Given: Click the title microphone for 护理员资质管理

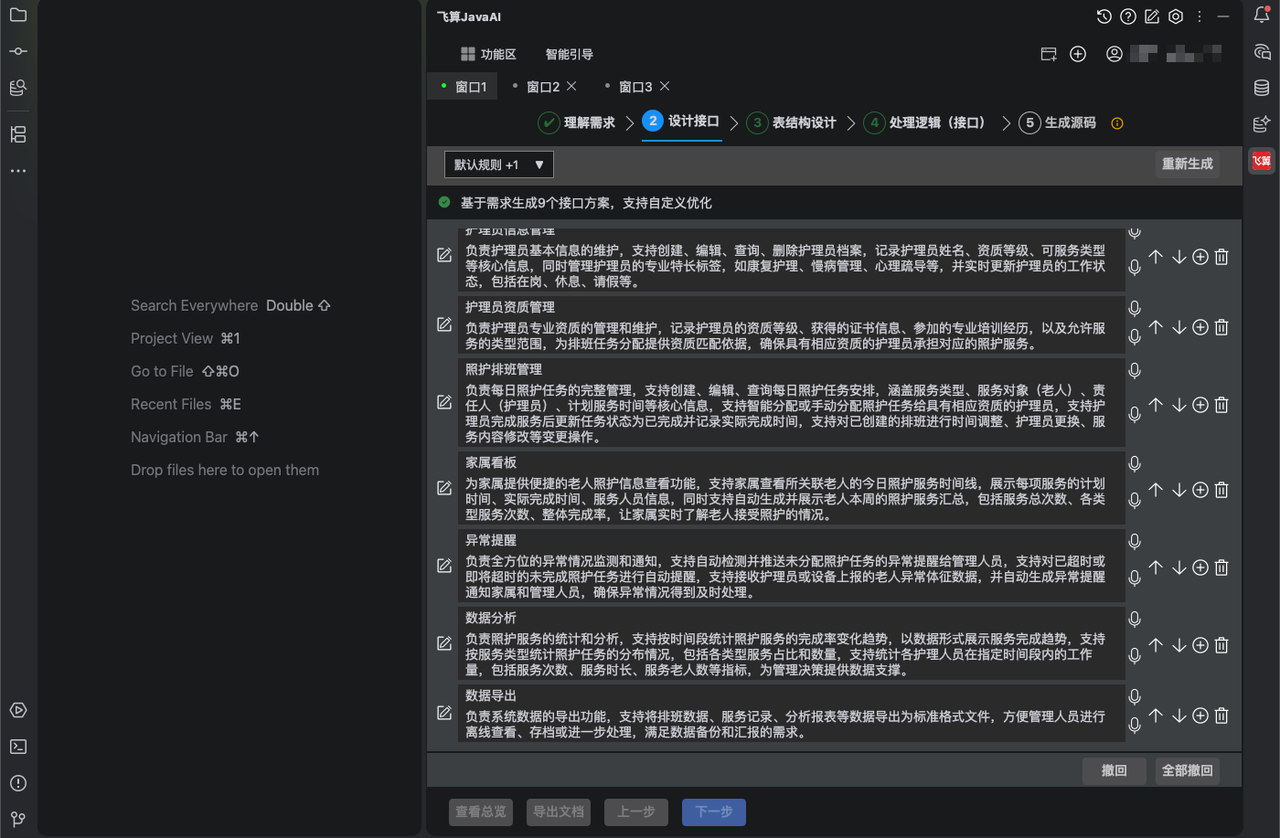Looking at the screenshot, I should [1135, 308].
